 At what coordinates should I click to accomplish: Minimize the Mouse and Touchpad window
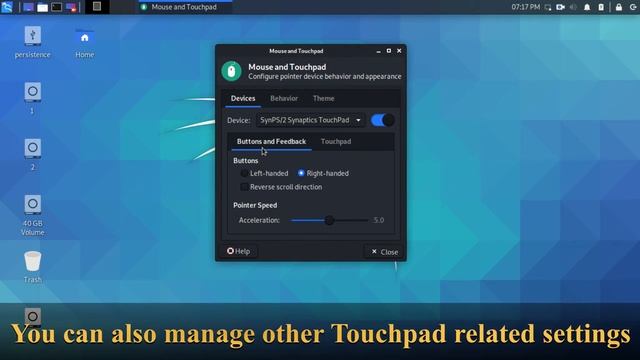point(378,51)
